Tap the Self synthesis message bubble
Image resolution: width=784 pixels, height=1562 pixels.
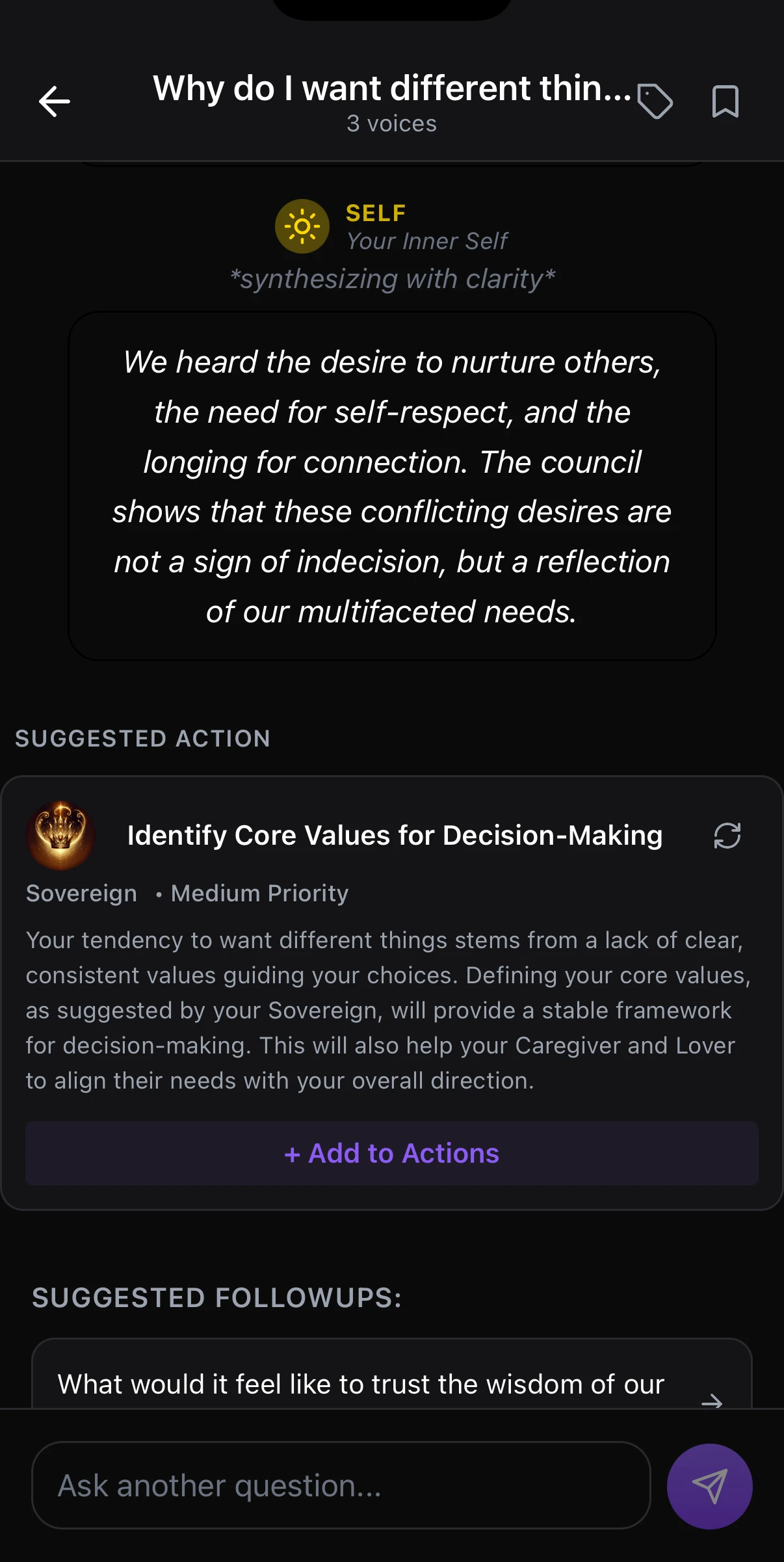(392, 486)
